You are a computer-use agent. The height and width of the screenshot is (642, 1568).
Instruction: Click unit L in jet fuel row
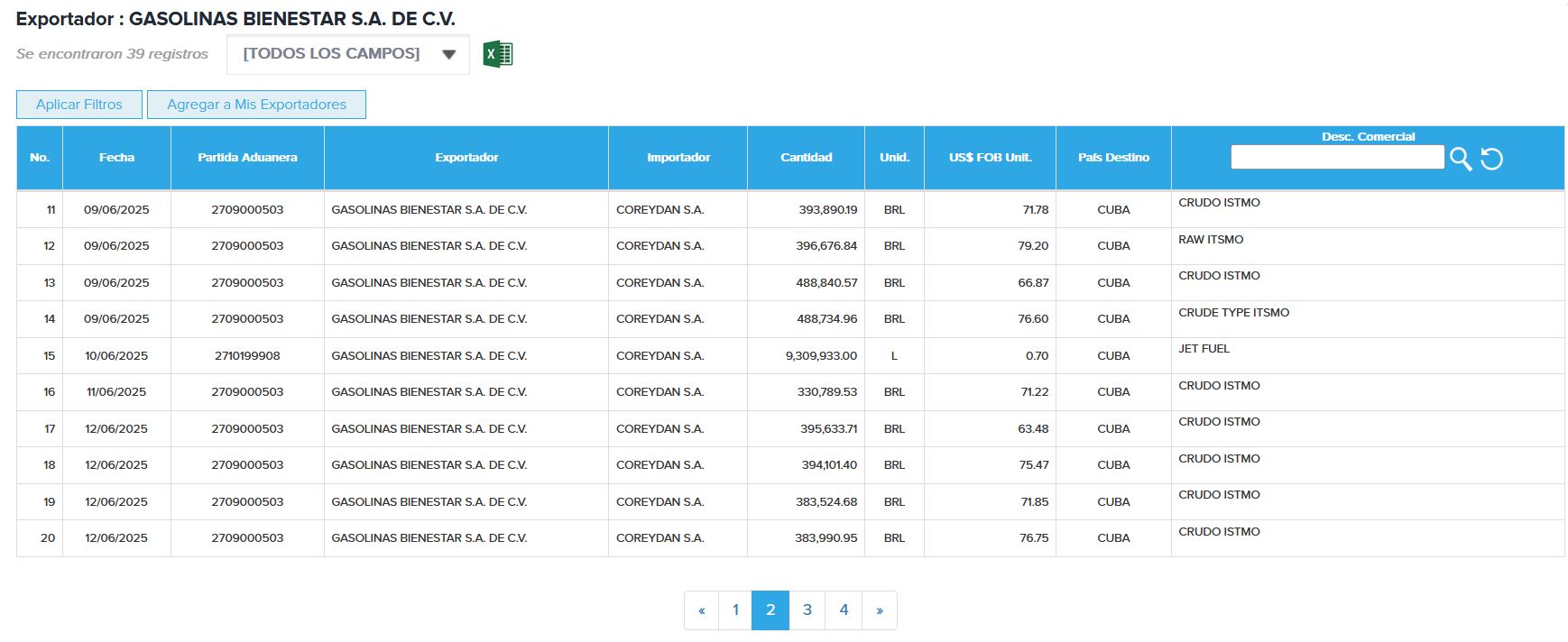(894, 356)
